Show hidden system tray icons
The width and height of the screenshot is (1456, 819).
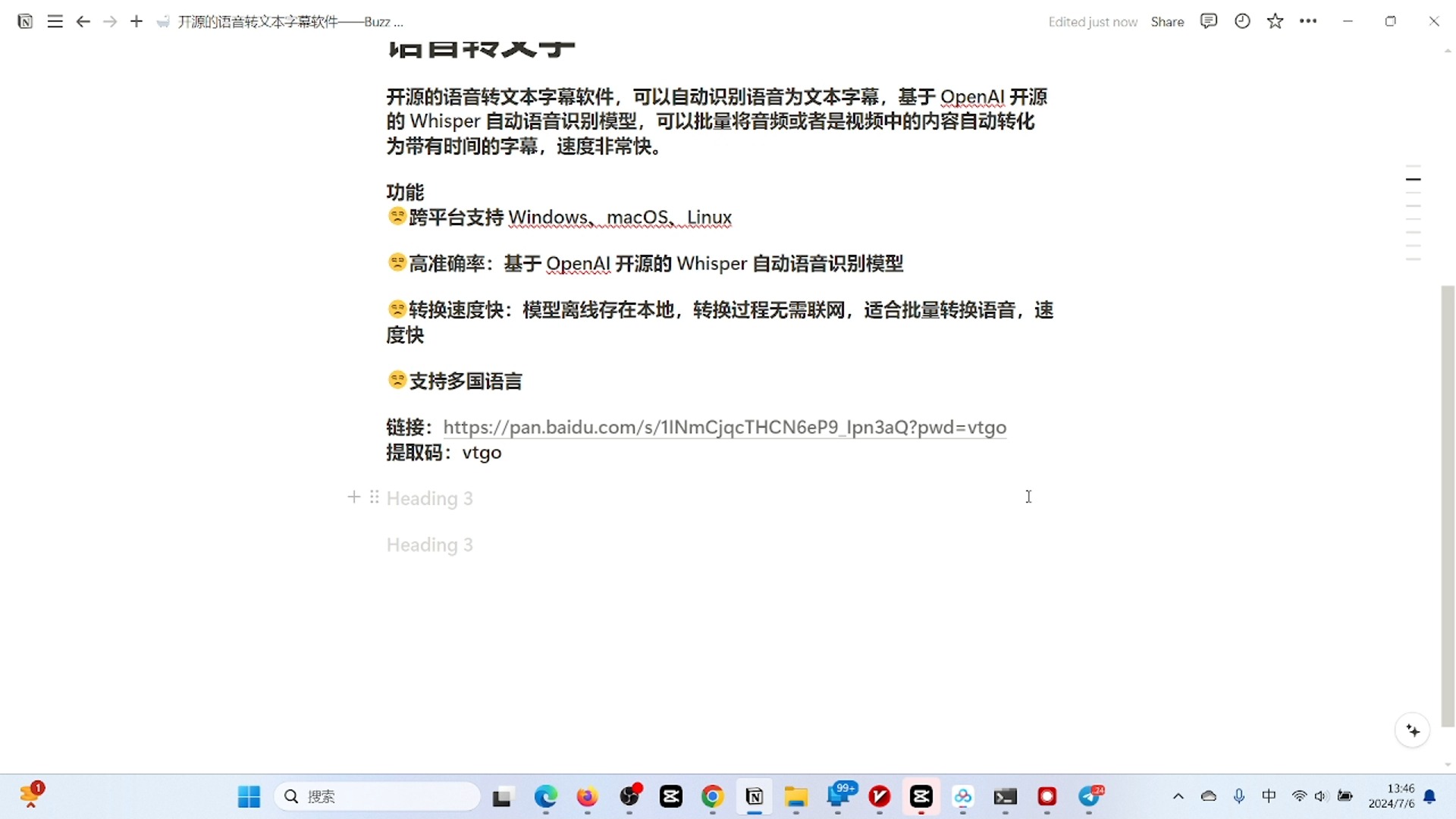coord(1178,796)
